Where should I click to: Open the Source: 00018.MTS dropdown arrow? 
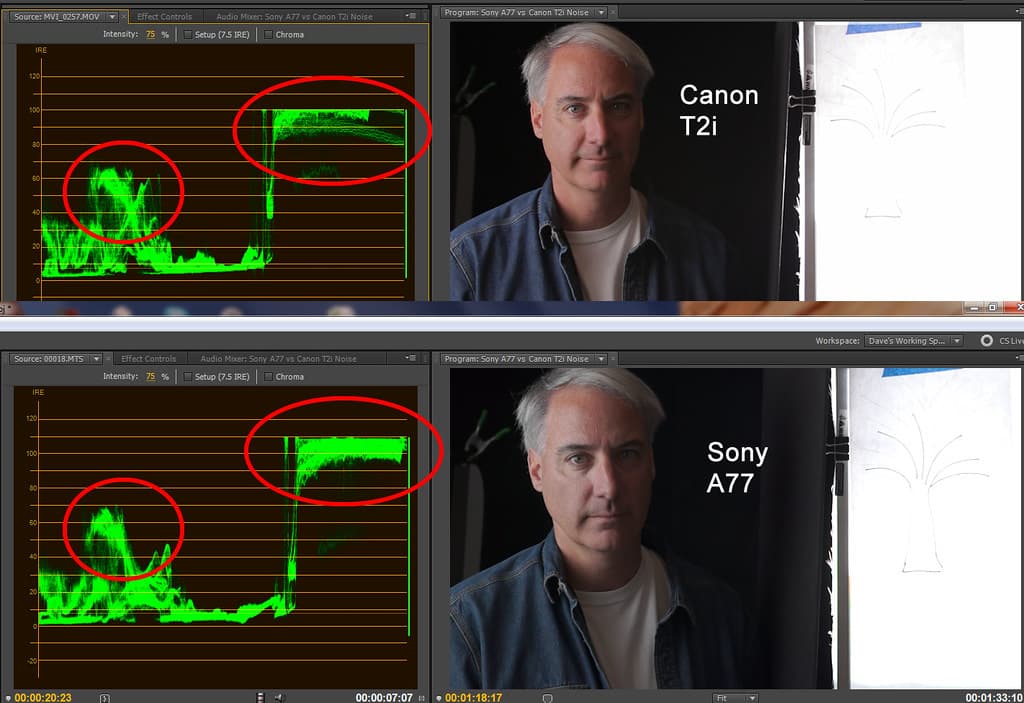97,359
